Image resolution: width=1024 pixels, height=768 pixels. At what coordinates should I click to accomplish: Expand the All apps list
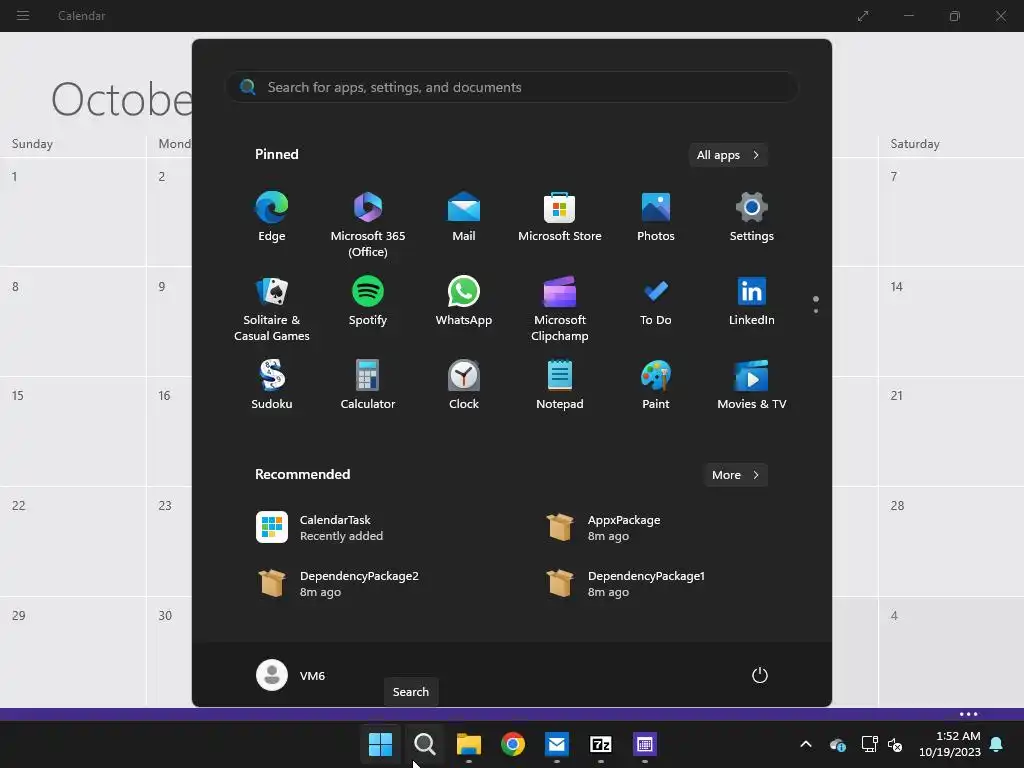728,155
